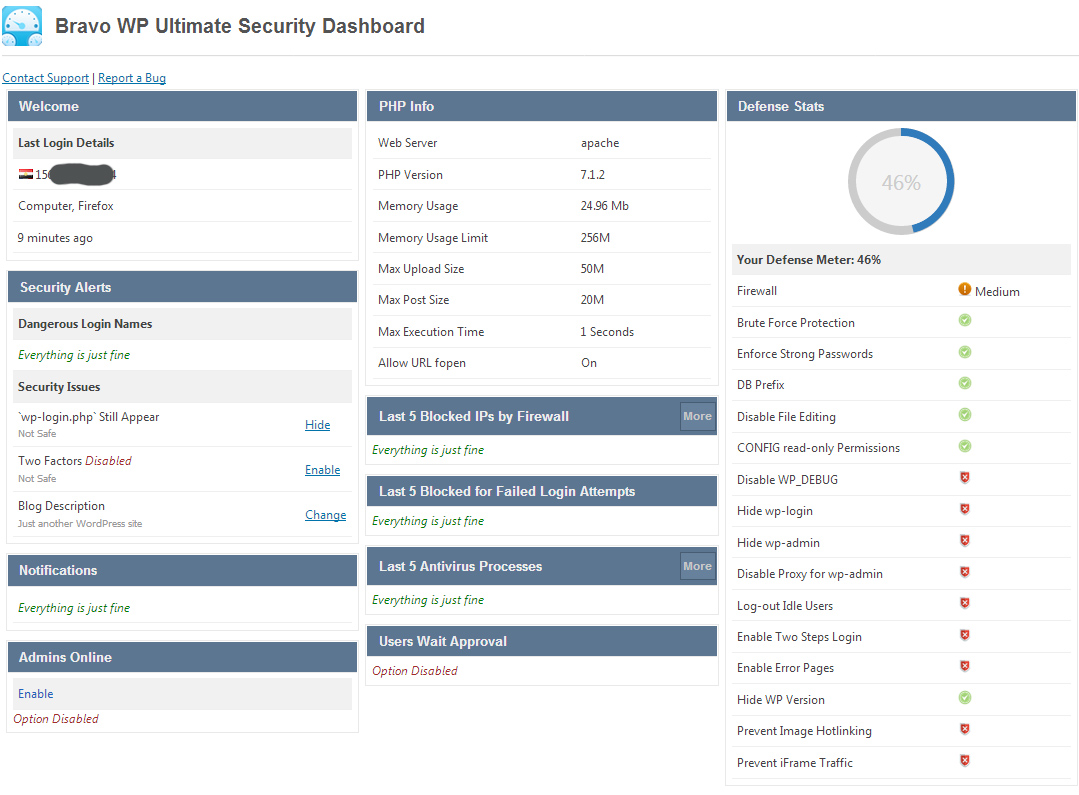
Task: Click green check icon for Enforce Strong Passwords
Action: [x=965, y=352]
